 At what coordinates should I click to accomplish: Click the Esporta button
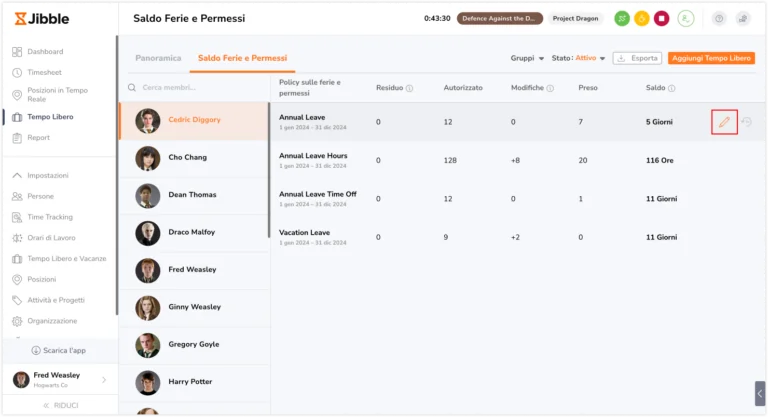point(637,58)
